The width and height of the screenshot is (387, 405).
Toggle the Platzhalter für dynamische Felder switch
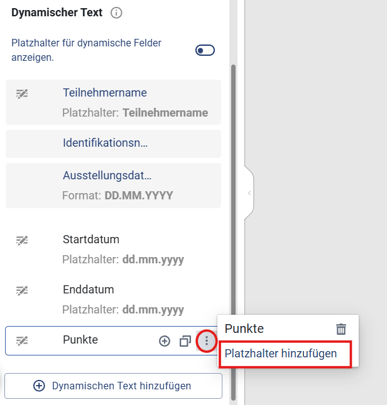tap(205, 50)
